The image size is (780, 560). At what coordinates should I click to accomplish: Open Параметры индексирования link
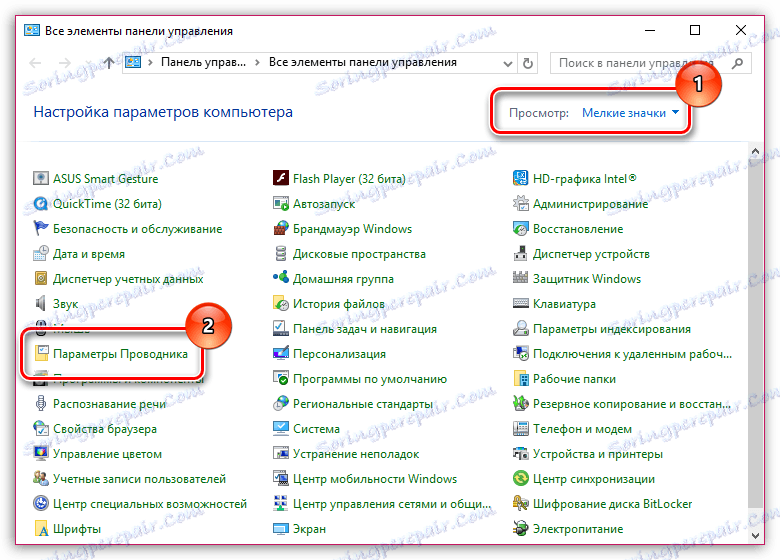click(611, 329)
